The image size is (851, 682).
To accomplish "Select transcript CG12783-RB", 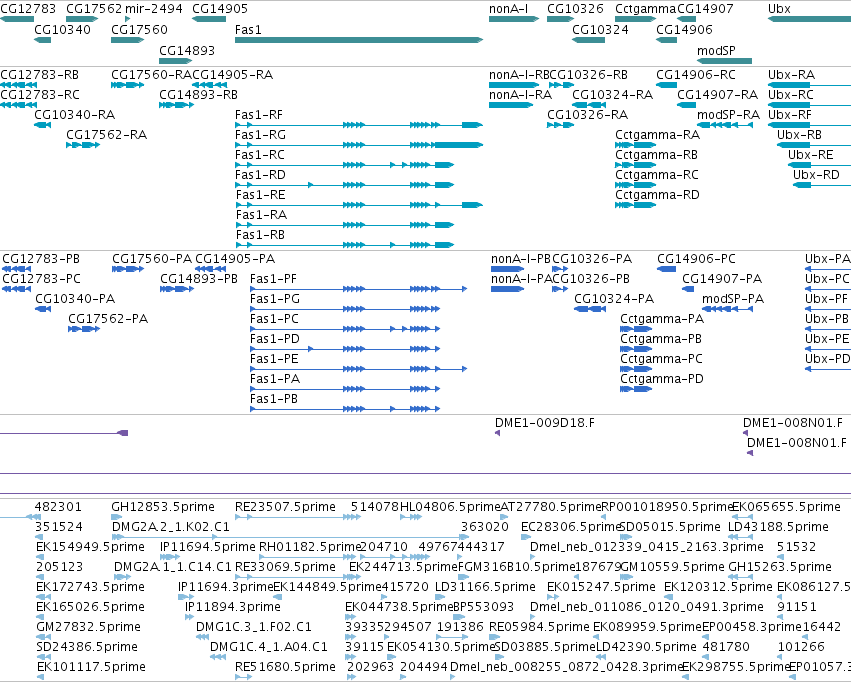I will 39,74.
